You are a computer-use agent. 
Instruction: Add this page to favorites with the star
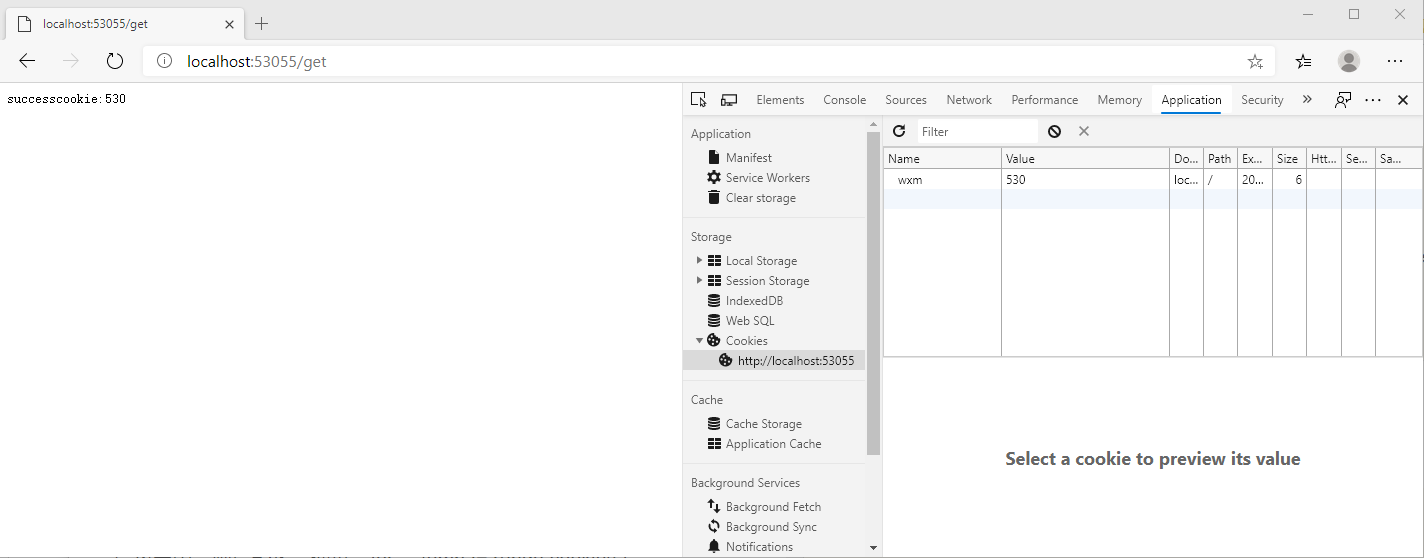point(1255,61)
